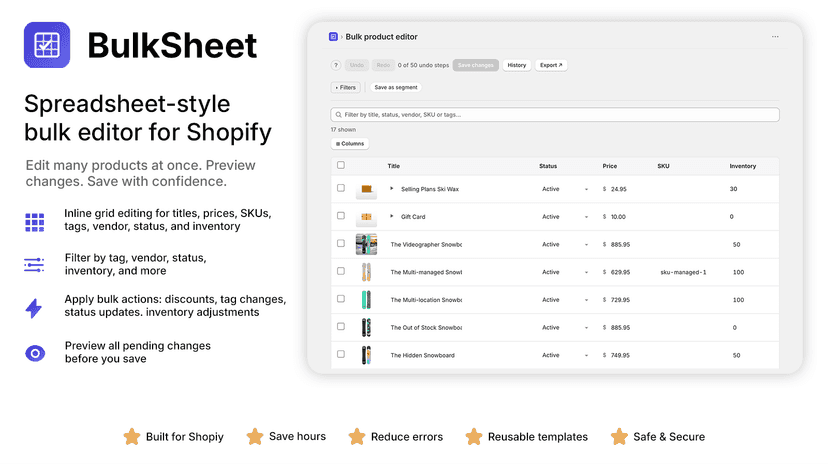Click the price cell 24.95

(x=618, y=189)
